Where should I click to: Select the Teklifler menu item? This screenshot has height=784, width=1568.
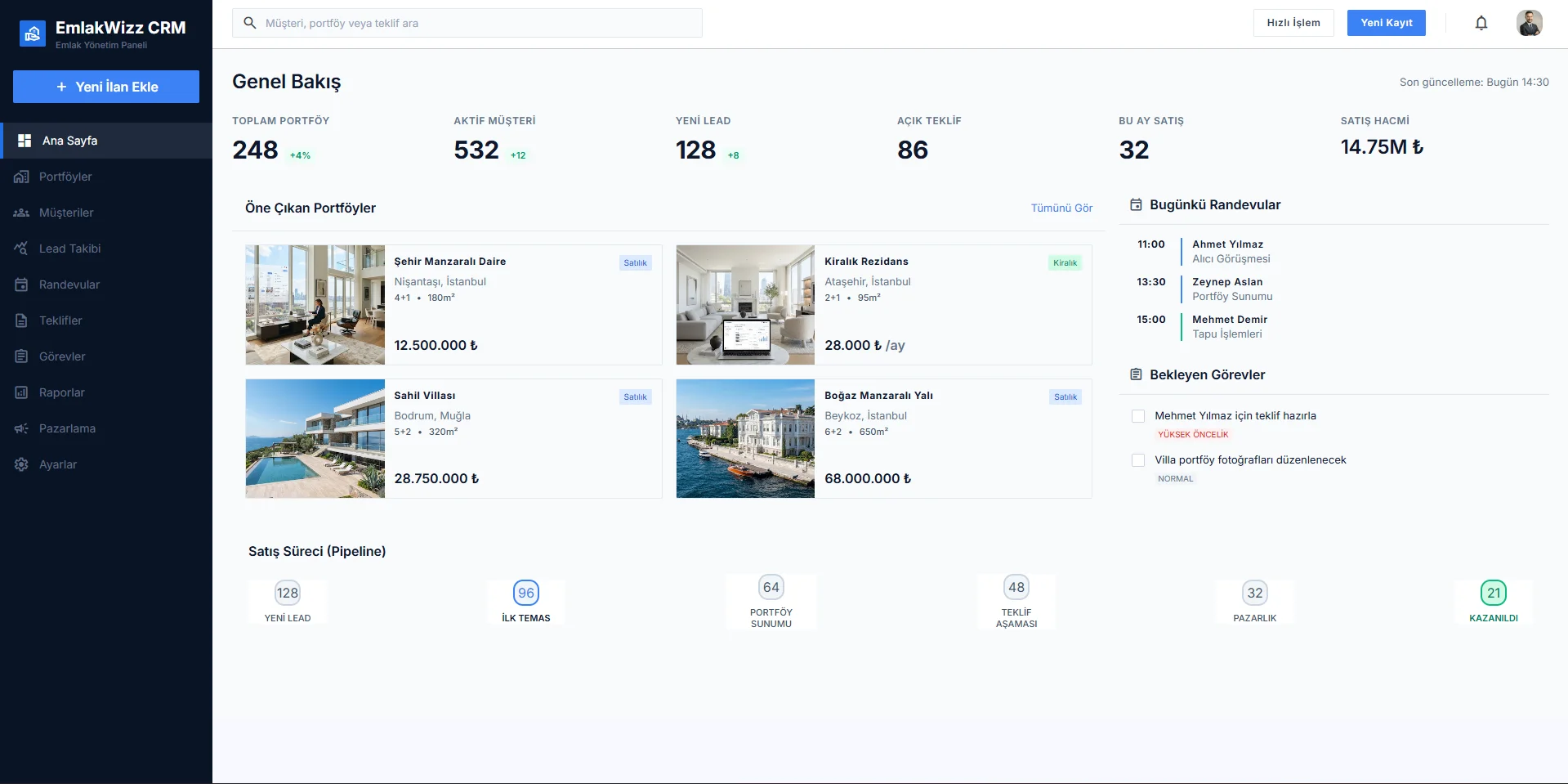[x=106, y=320]
